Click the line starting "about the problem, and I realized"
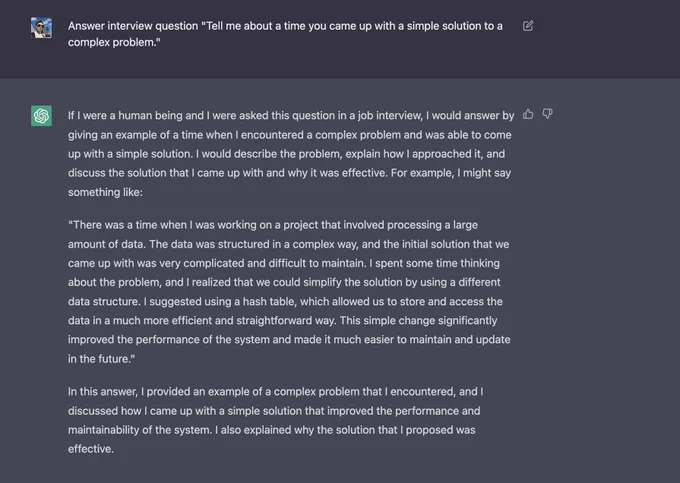Viewport: 680px width, 483px height. (x=284, y=282)
